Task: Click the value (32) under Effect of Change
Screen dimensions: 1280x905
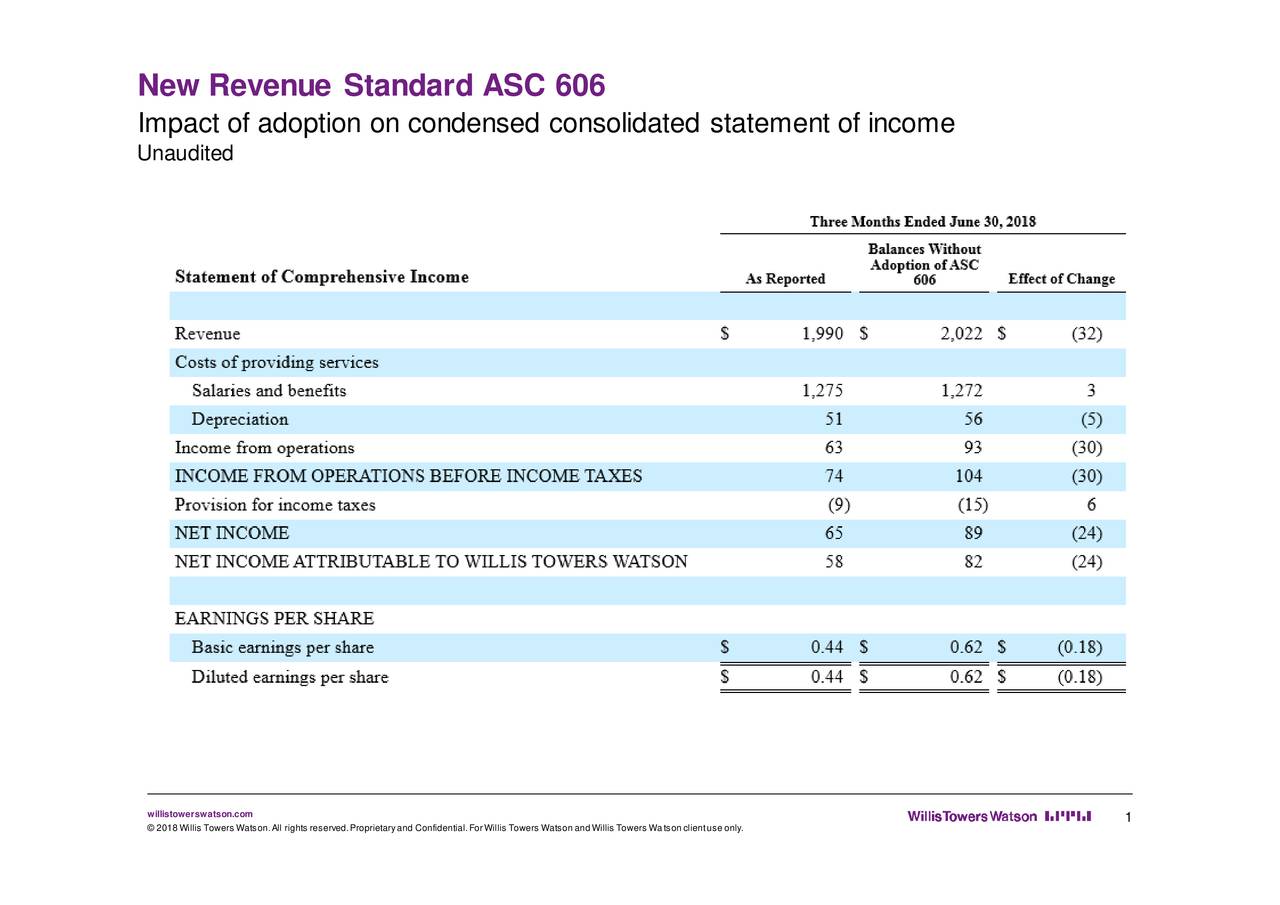Action: coord(1089,333)
